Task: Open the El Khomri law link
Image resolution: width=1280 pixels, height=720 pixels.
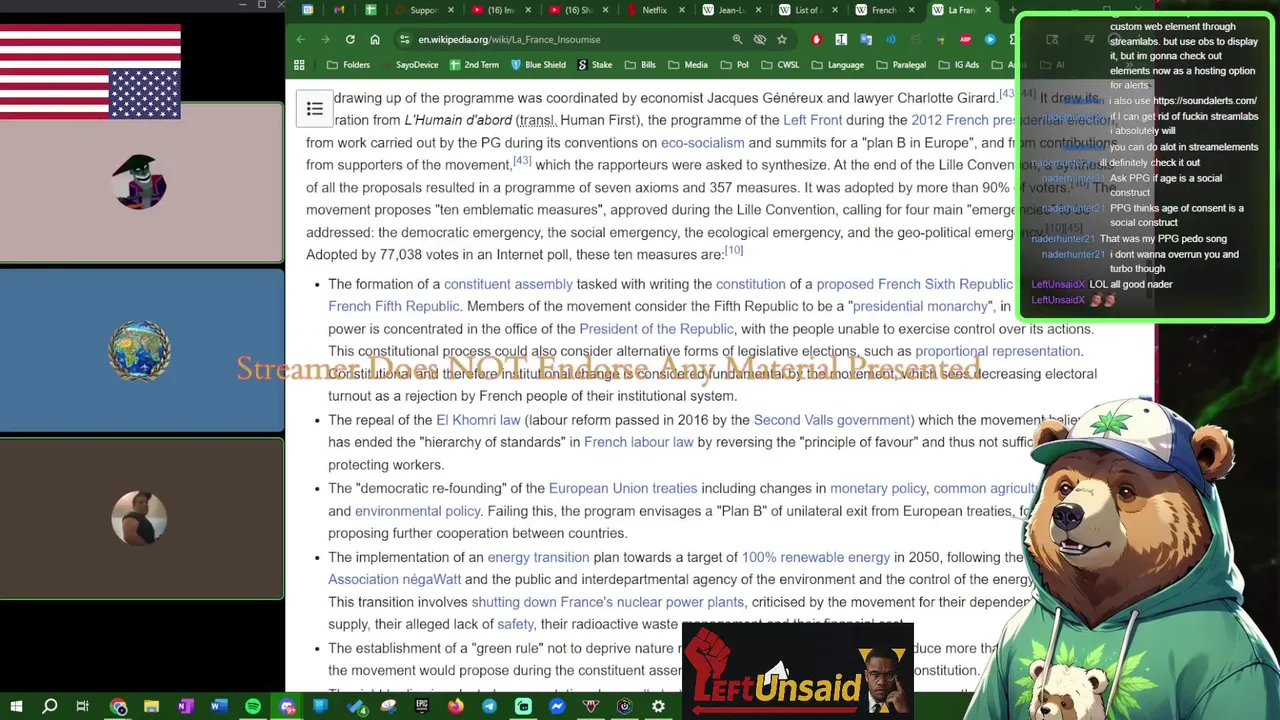Action: click(478, 420)
